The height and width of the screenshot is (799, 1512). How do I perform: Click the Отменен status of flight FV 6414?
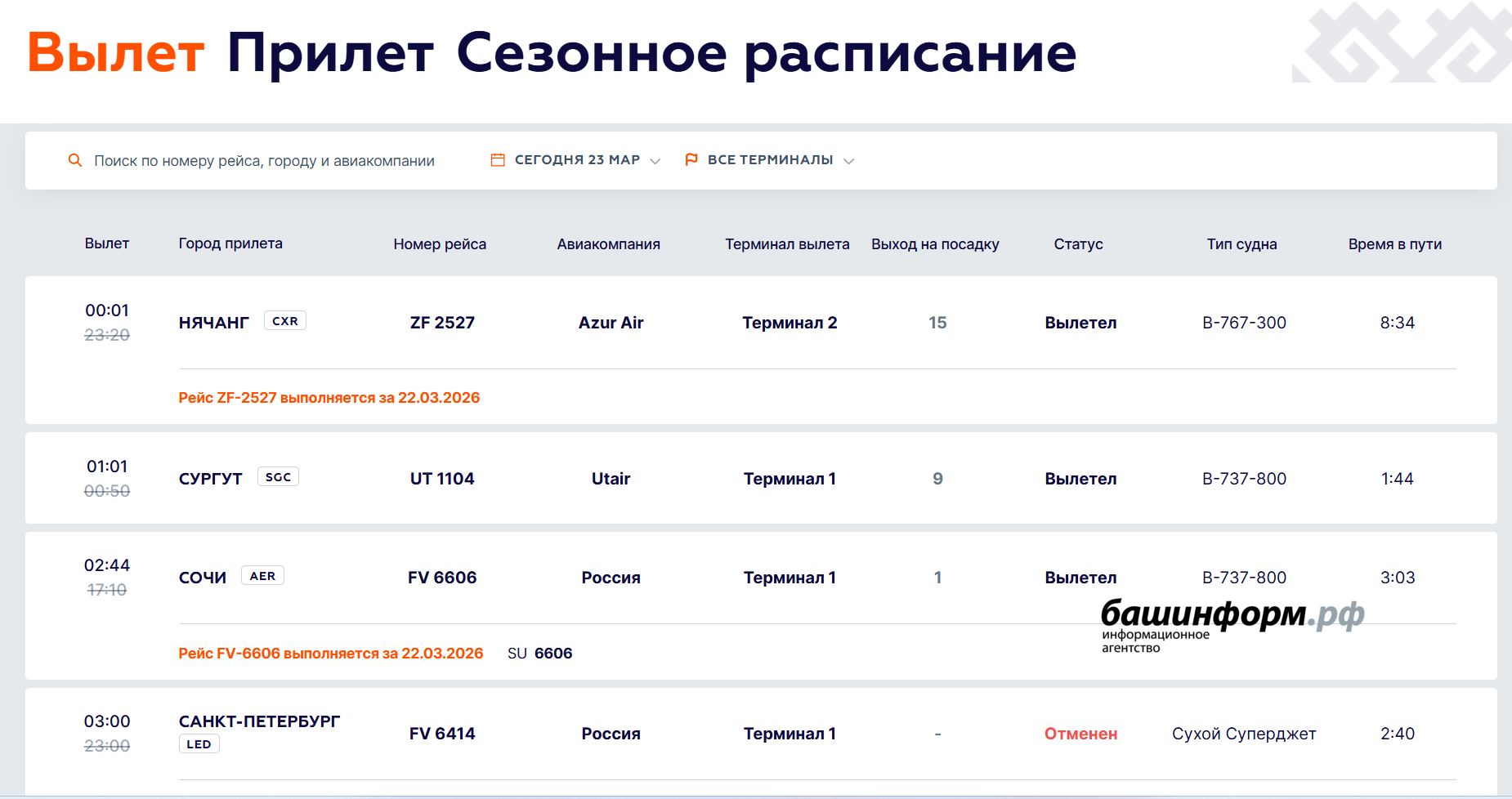coord(1080,734)
